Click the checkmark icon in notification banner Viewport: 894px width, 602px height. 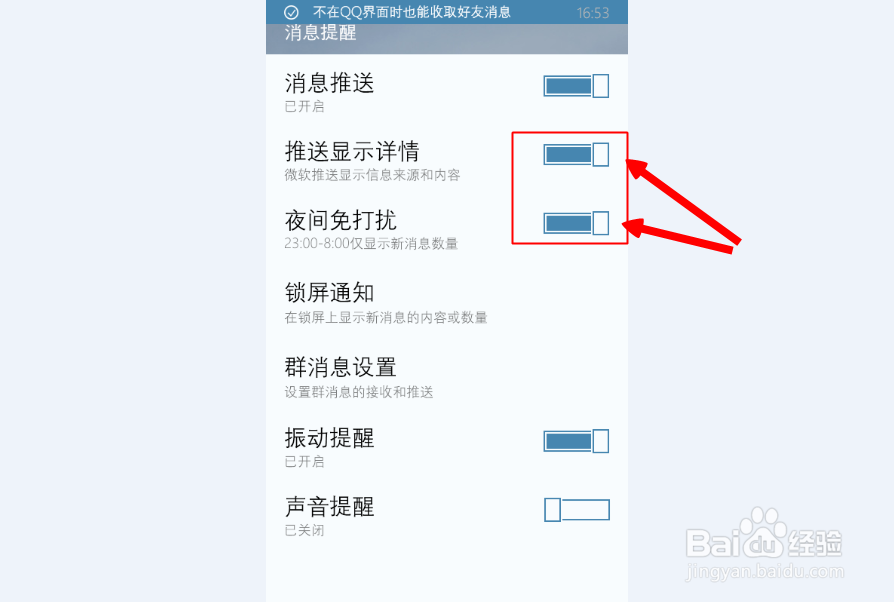tap(291, 13)
